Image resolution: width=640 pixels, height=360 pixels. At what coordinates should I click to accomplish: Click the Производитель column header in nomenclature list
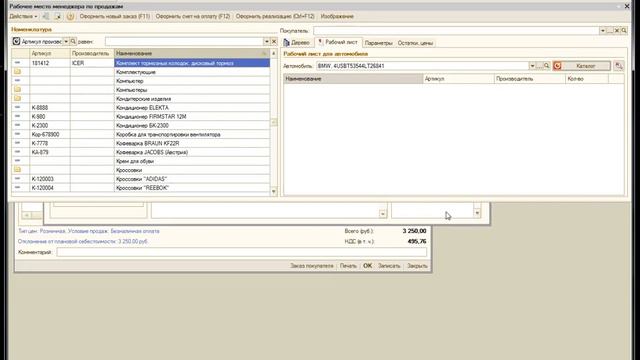click(x=92, y=53)
